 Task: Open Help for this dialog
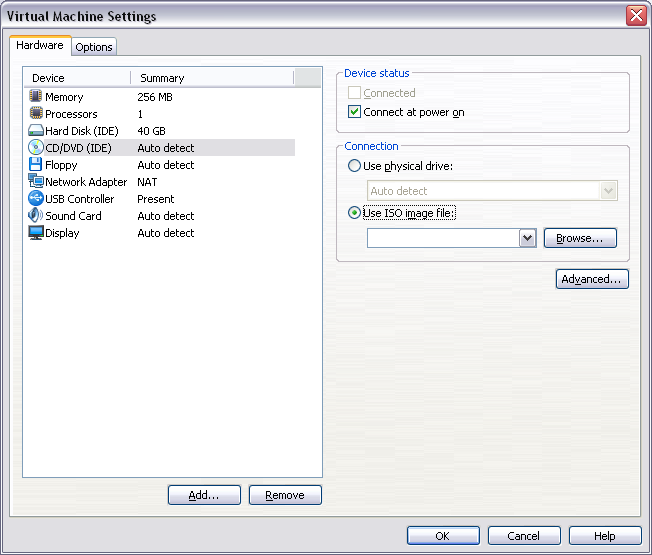tap(605, 535)
